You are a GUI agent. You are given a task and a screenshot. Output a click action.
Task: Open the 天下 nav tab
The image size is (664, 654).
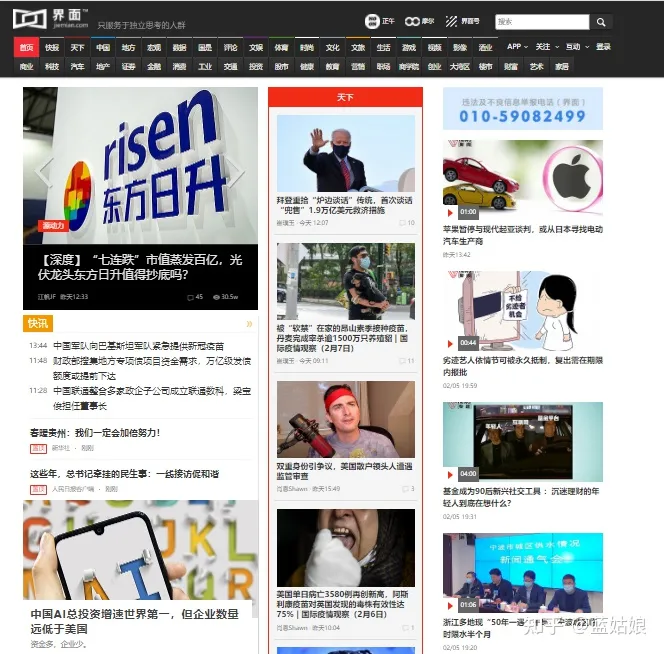[77, 47]
